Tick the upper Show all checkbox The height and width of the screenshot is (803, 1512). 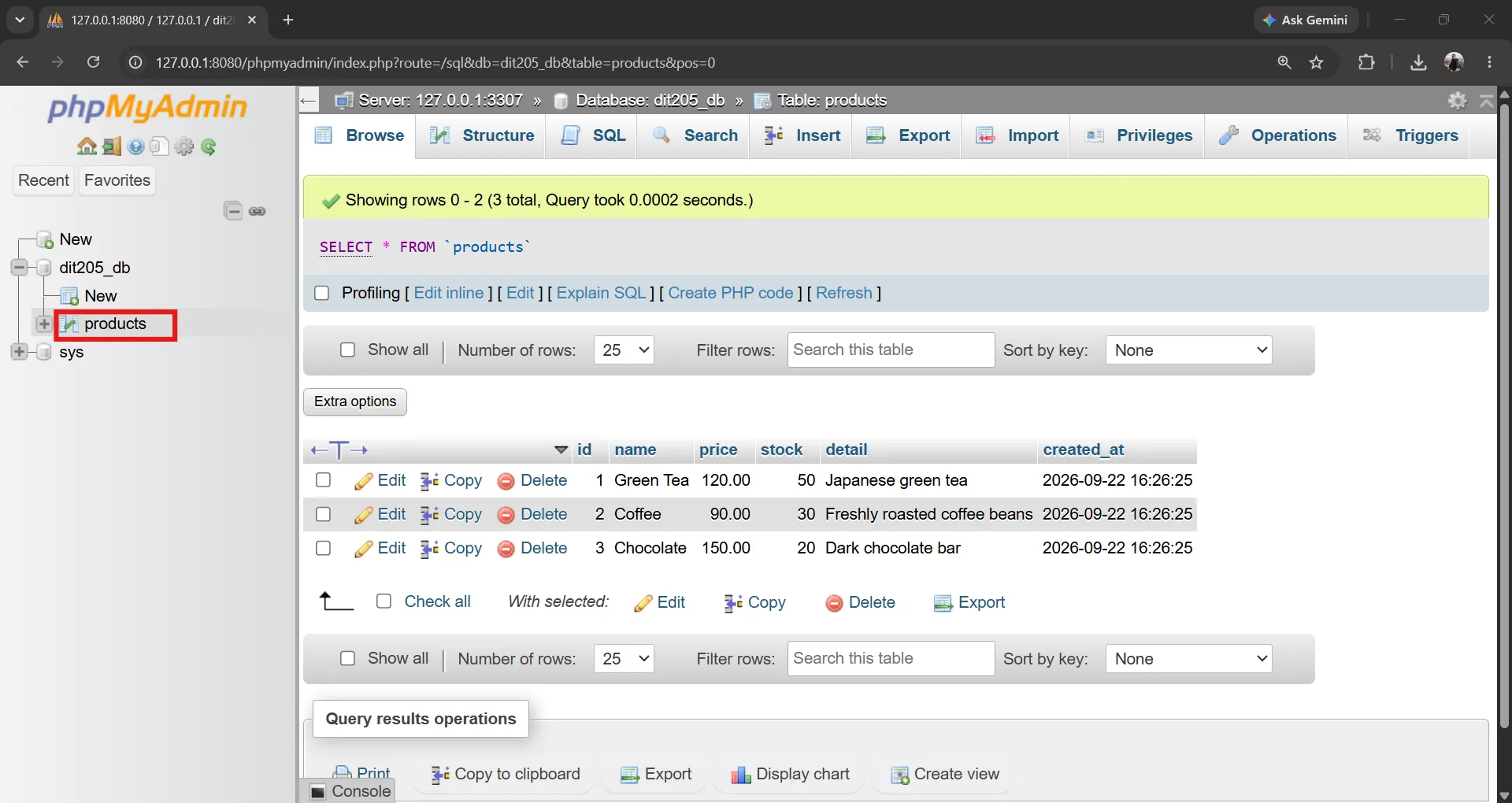tap(347, 350)
